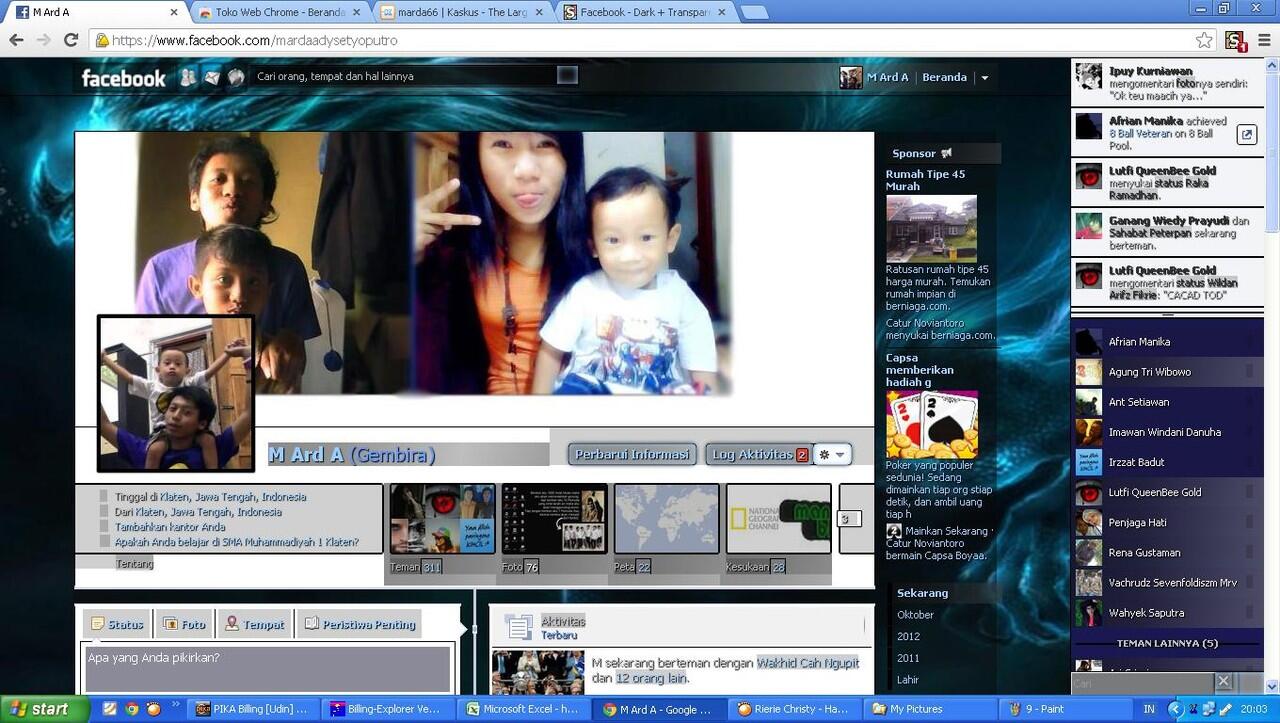Click open icon on Afrian Manika ticker item
Viewport: 1280px width, 723px height.
[1247, 134]
